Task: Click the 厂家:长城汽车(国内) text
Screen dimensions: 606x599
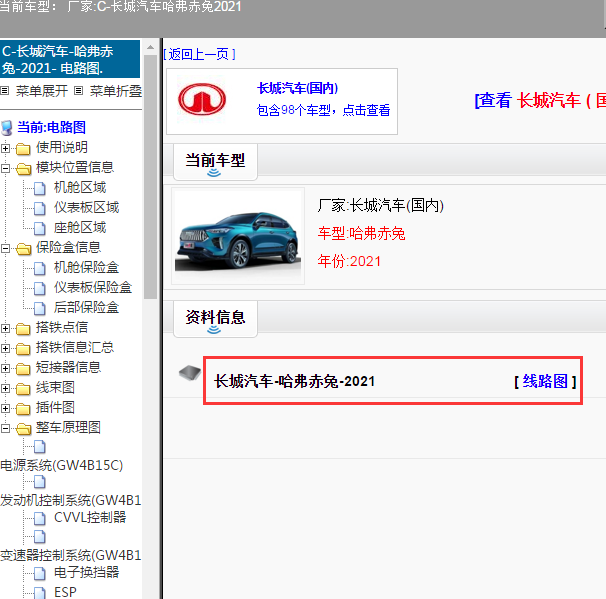Action: (x=381, y=205)
